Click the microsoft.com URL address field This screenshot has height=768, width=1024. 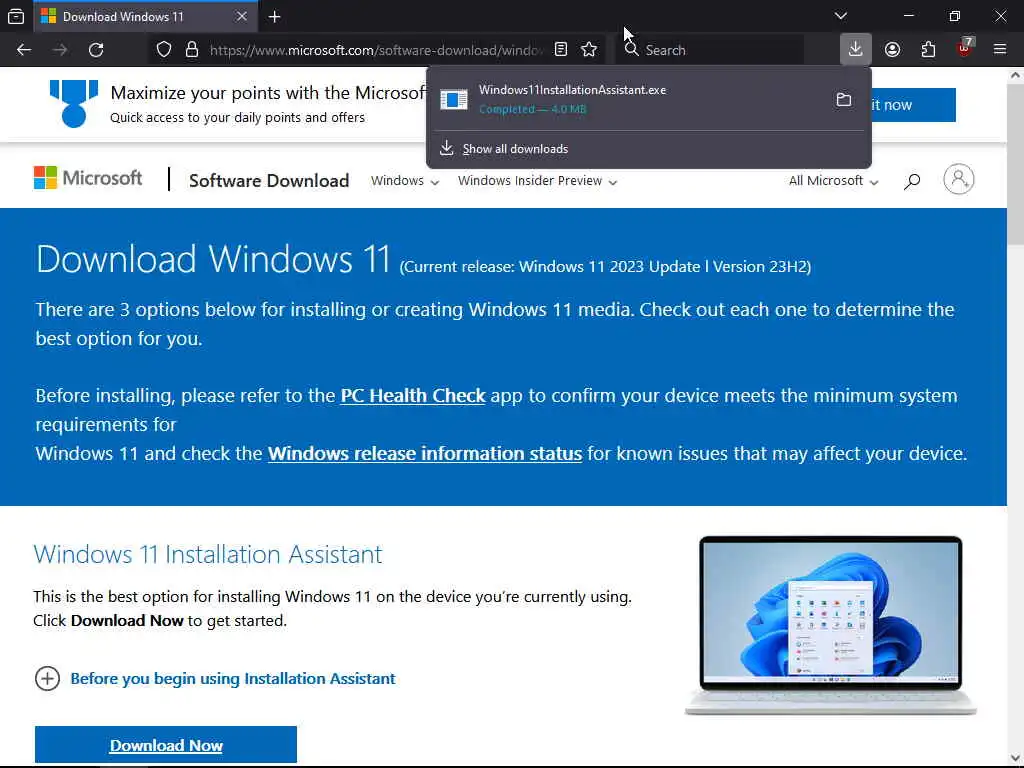coord(376,50)
